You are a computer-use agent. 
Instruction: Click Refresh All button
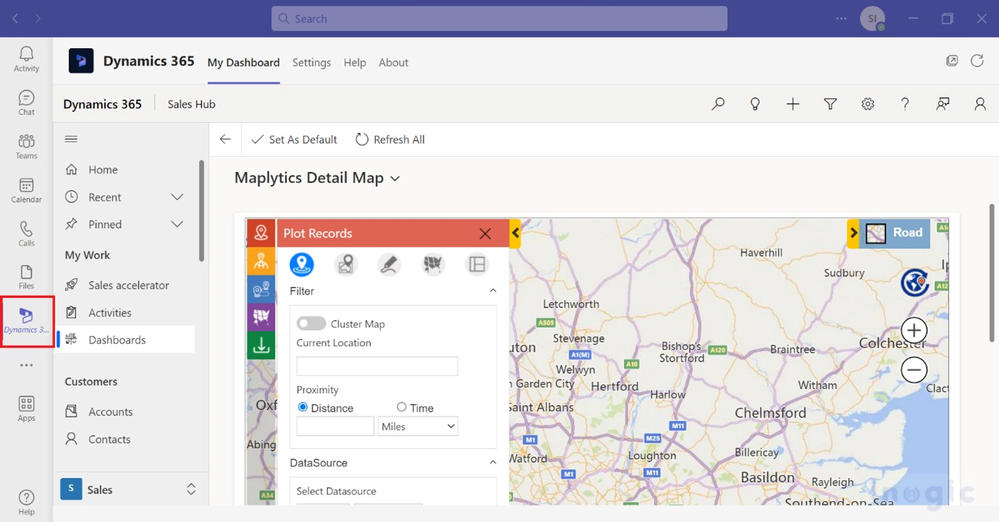(x=390, y=140)
